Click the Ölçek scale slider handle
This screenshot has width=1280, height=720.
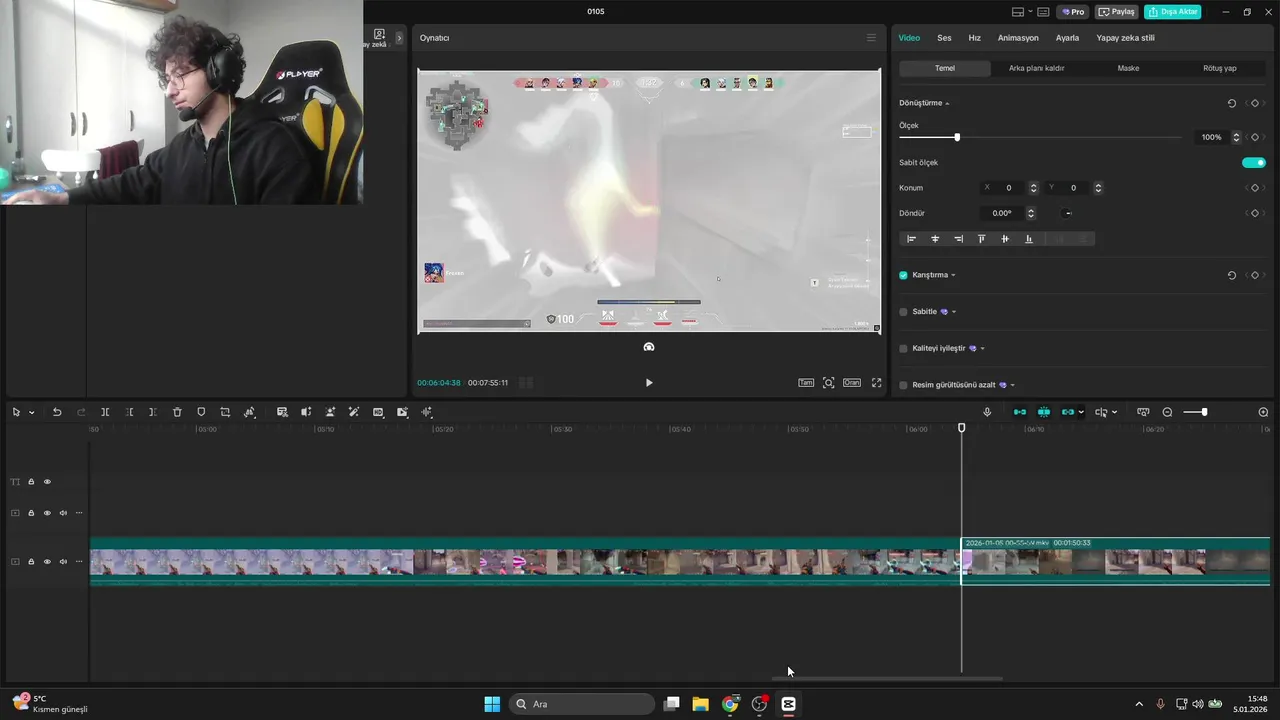click(957, 137)
